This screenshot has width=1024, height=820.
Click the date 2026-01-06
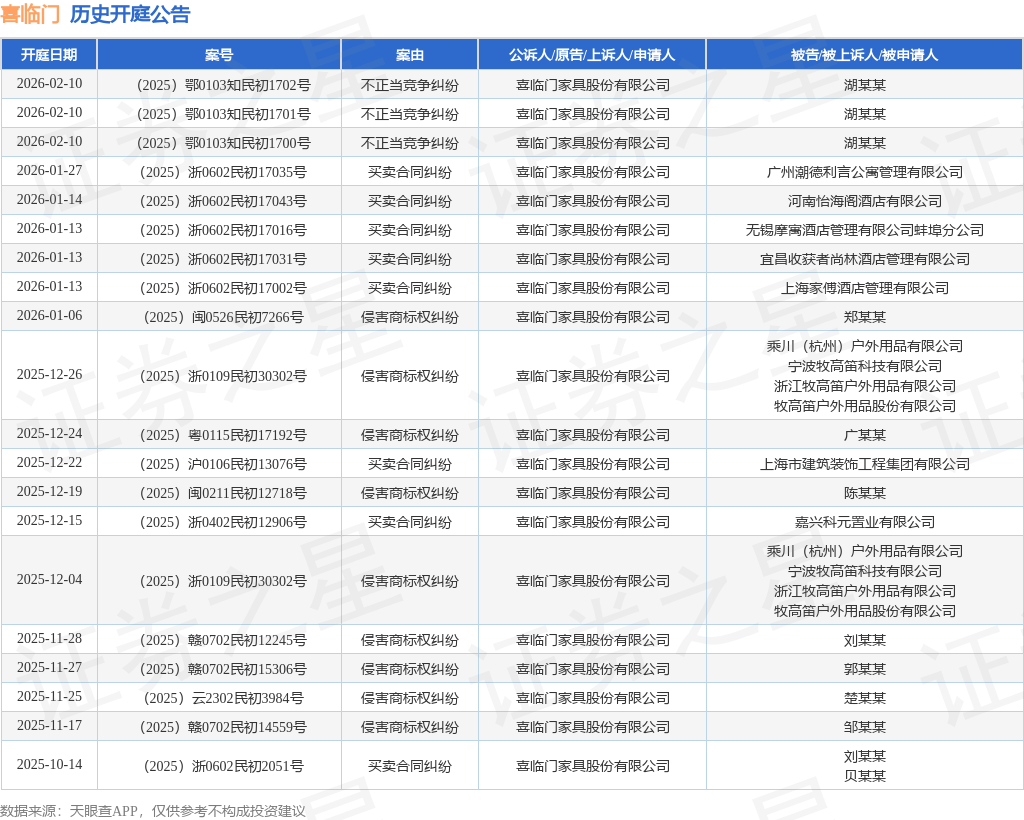click(49, 315)
